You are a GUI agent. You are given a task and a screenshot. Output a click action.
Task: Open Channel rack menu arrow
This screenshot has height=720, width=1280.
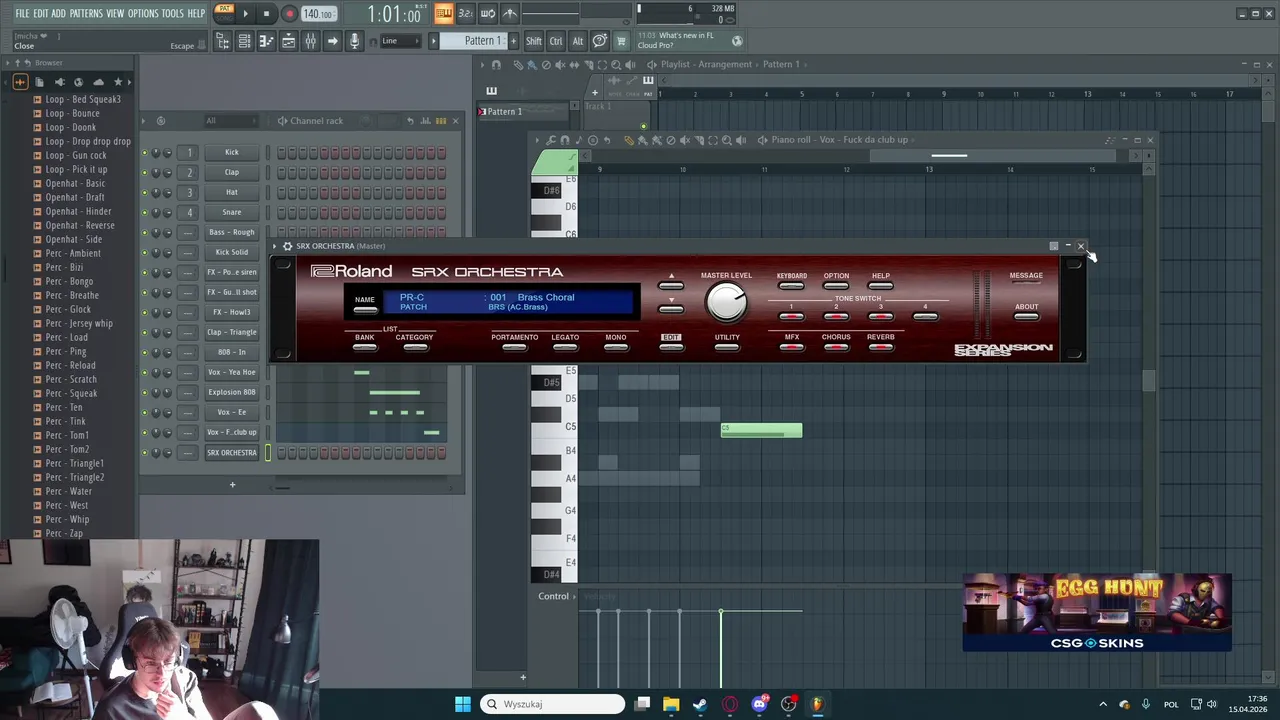(143, 121)
